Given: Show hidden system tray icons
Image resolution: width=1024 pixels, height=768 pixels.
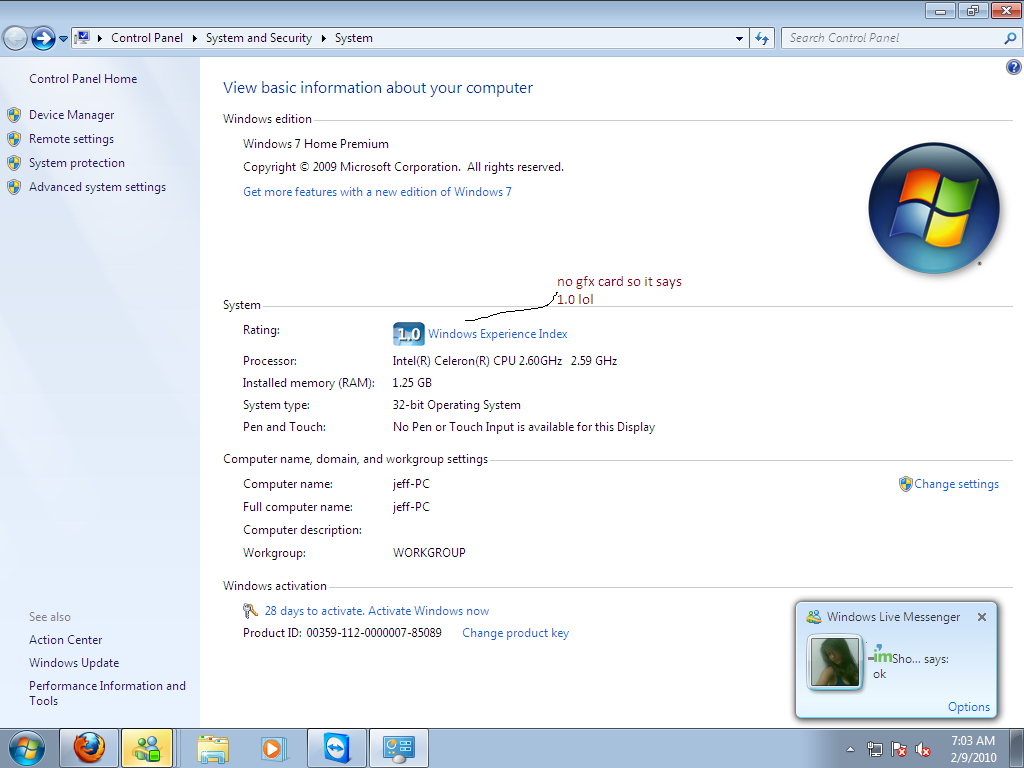Looking at the screenshot, I should pyautogui.click(x=850, y=749).
